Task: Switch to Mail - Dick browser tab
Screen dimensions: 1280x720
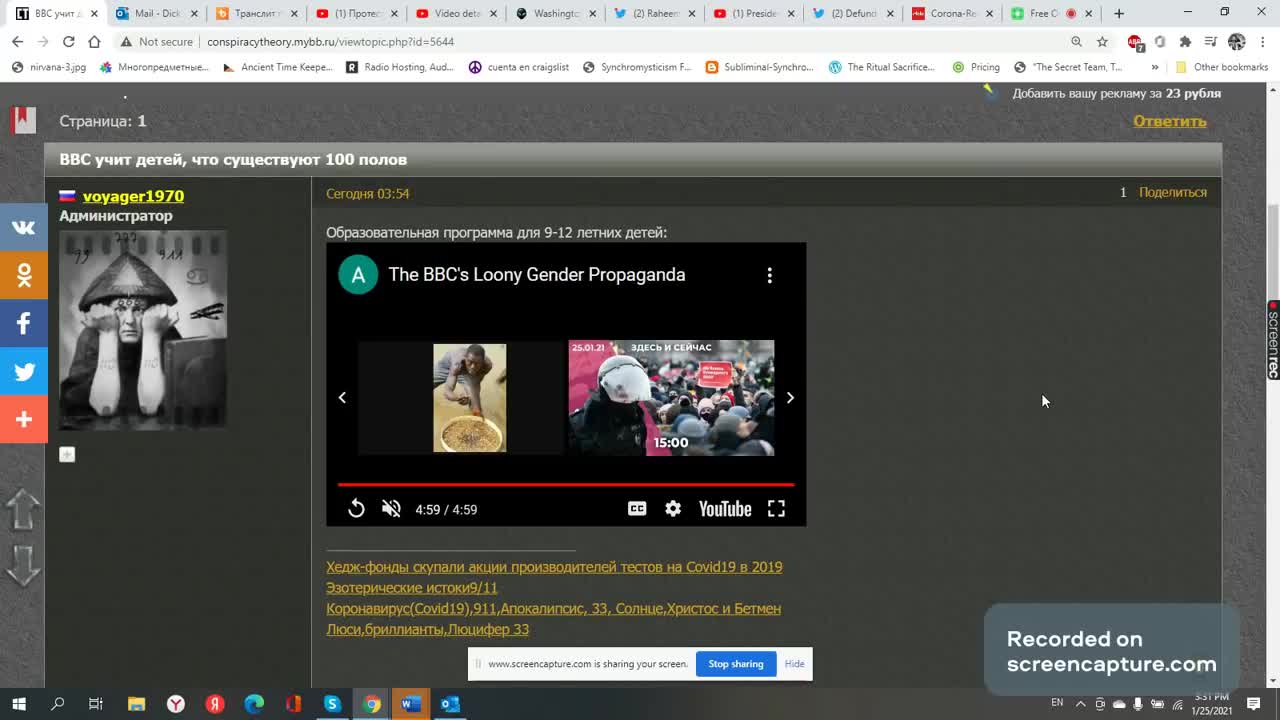Action: (155, 13)
